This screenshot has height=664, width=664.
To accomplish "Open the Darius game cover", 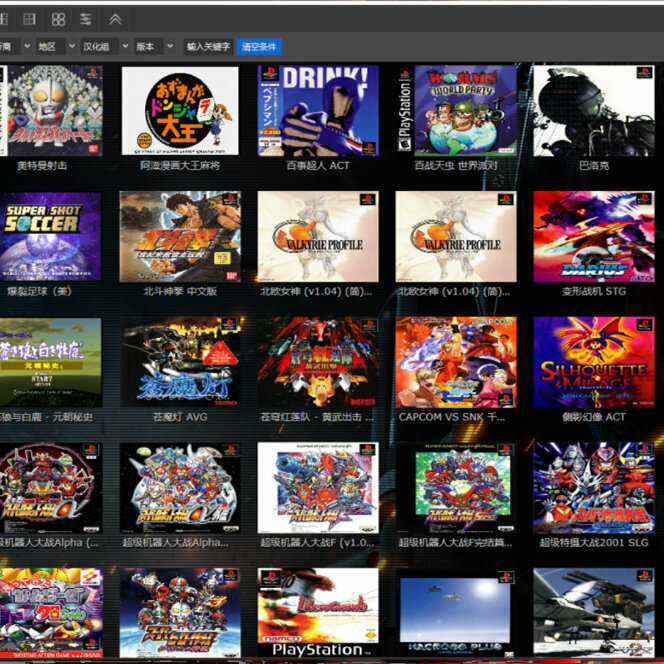I will (594, 236).
